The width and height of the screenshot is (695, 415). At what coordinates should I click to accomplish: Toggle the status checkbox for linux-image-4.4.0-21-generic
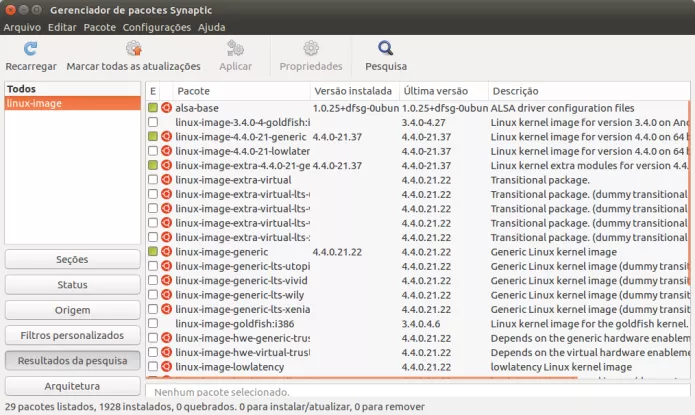tap(153, 136)
